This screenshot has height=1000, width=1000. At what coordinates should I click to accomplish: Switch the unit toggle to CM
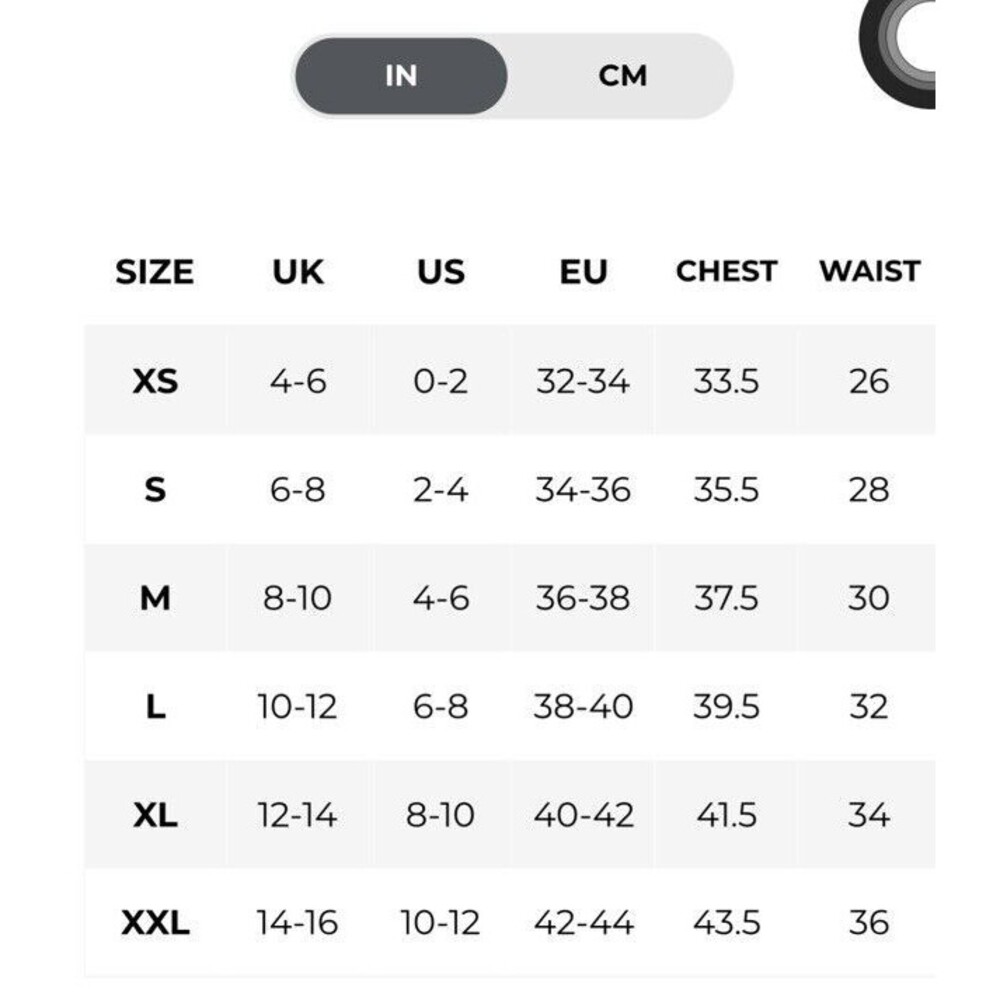pos(622,76)
